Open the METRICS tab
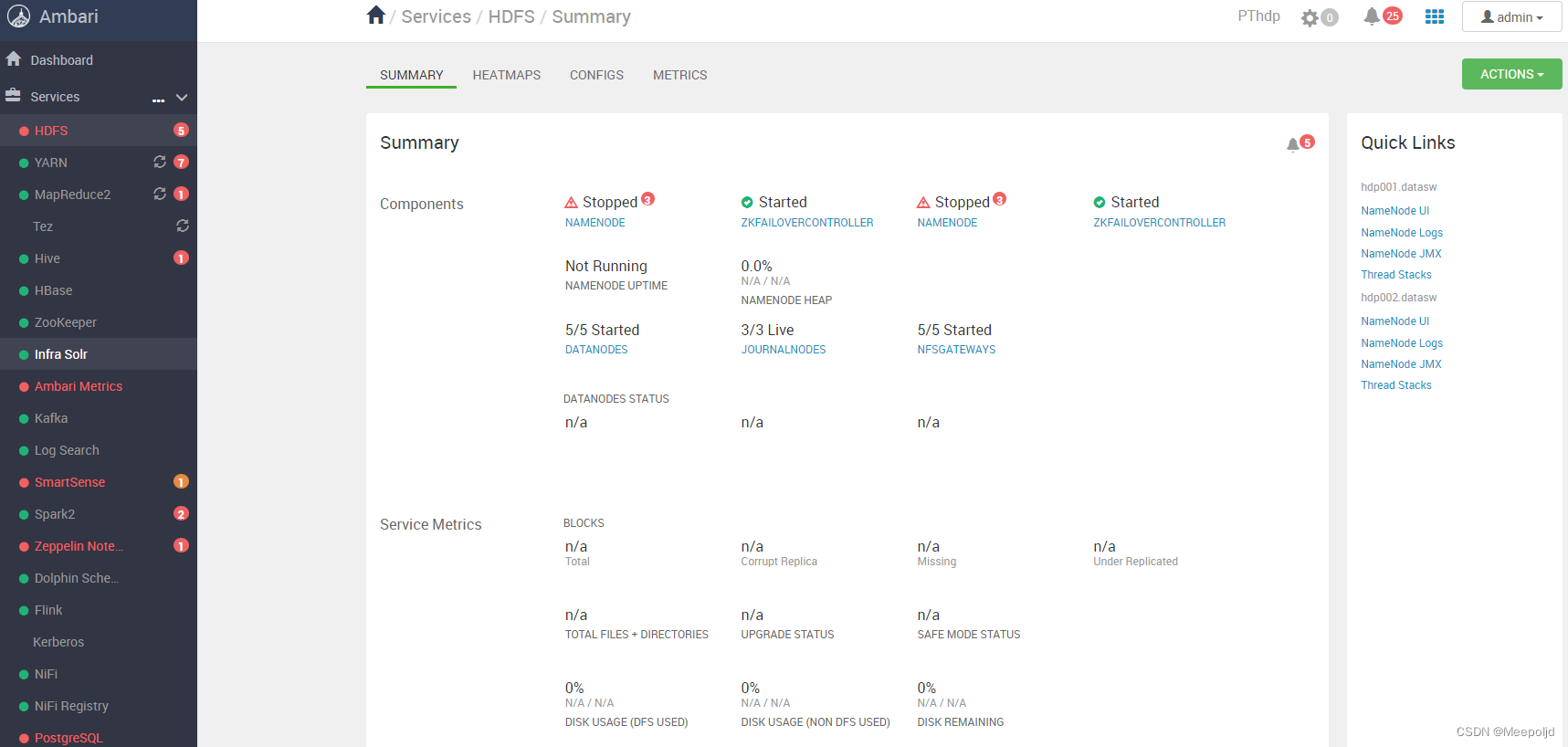 [679, 75]
